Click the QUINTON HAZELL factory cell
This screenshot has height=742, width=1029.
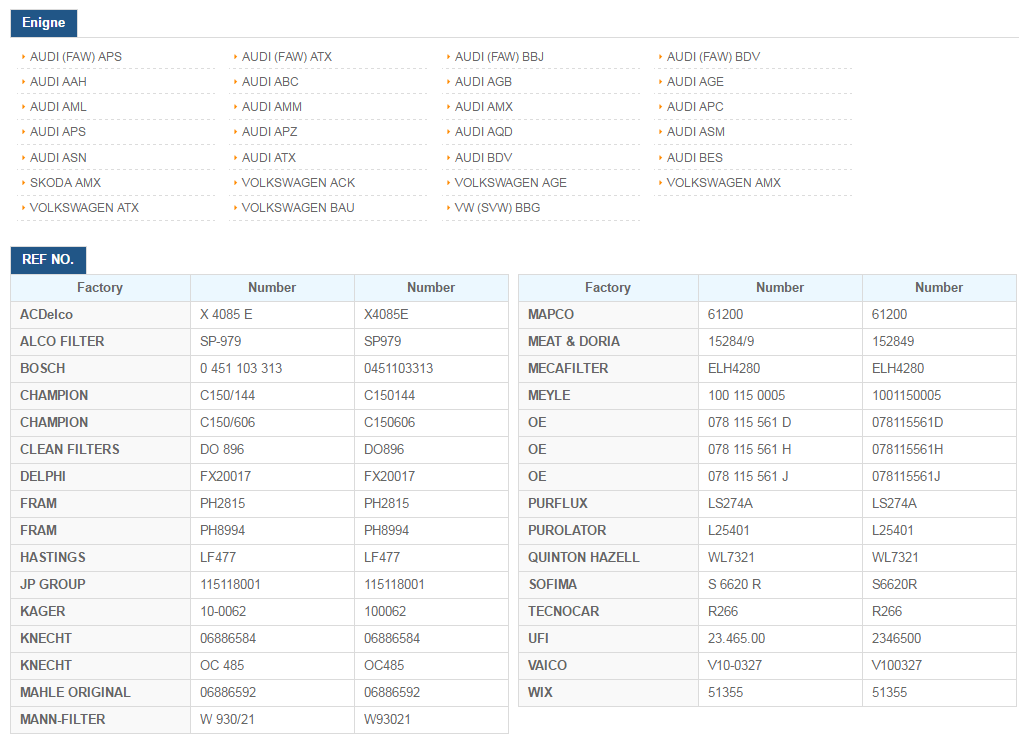click(608, 557)
